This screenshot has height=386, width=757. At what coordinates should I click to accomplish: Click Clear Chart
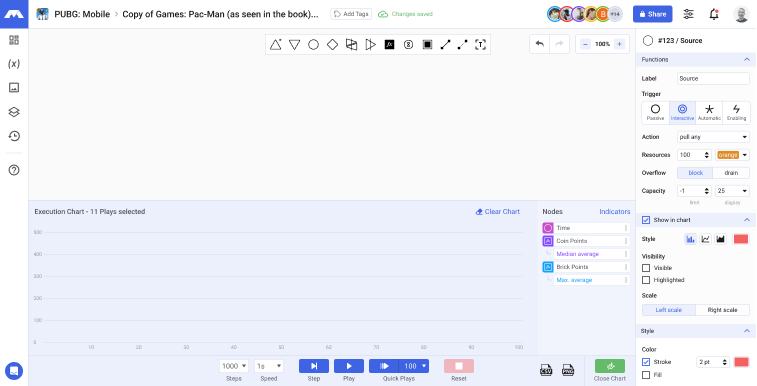[x=498, y=211]
